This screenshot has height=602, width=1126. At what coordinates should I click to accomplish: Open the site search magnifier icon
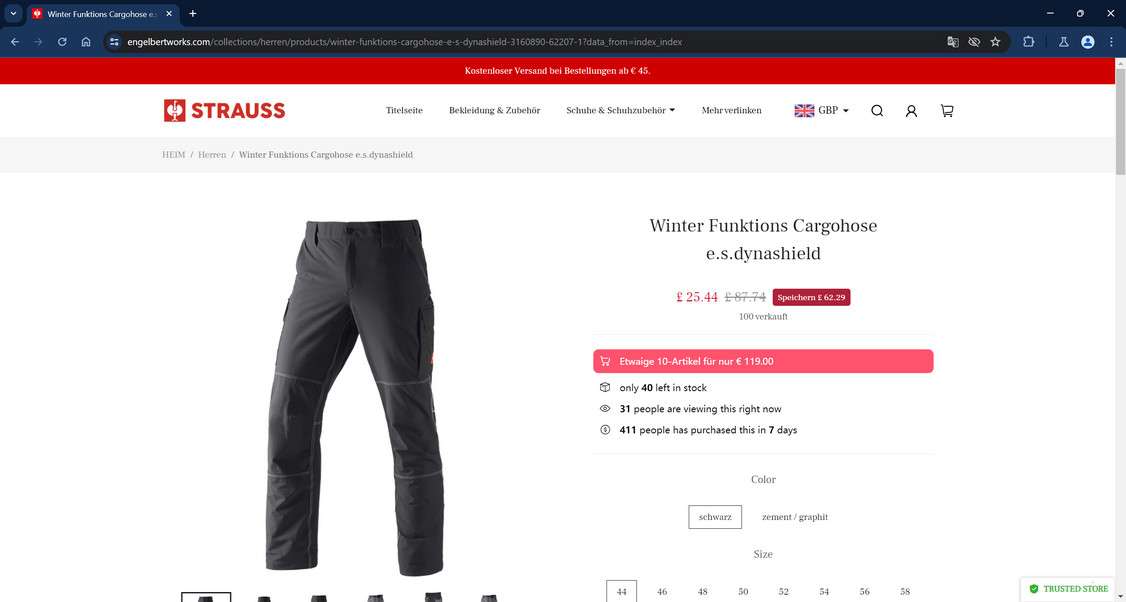(x=877, y=111)
